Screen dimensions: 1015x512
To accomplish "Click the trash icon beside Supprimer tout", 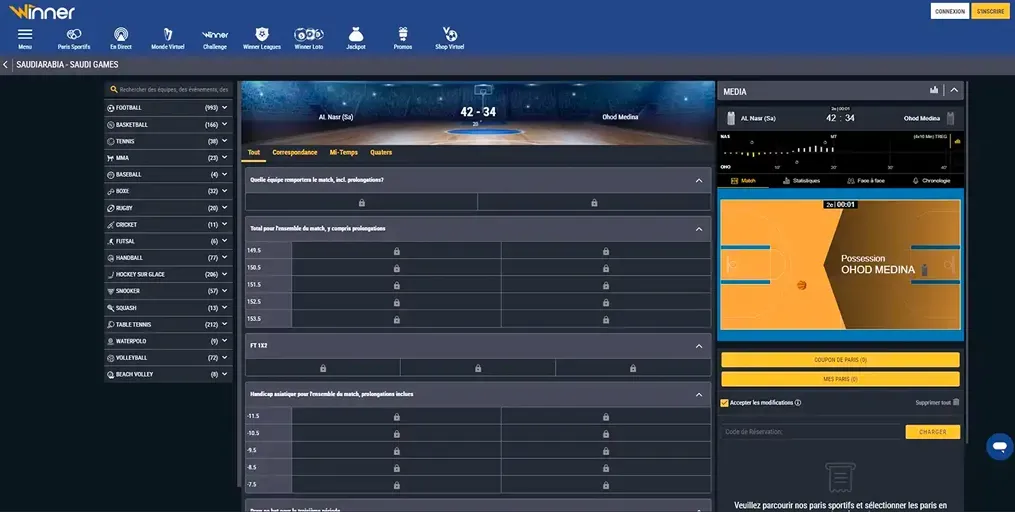I will 956,403.
